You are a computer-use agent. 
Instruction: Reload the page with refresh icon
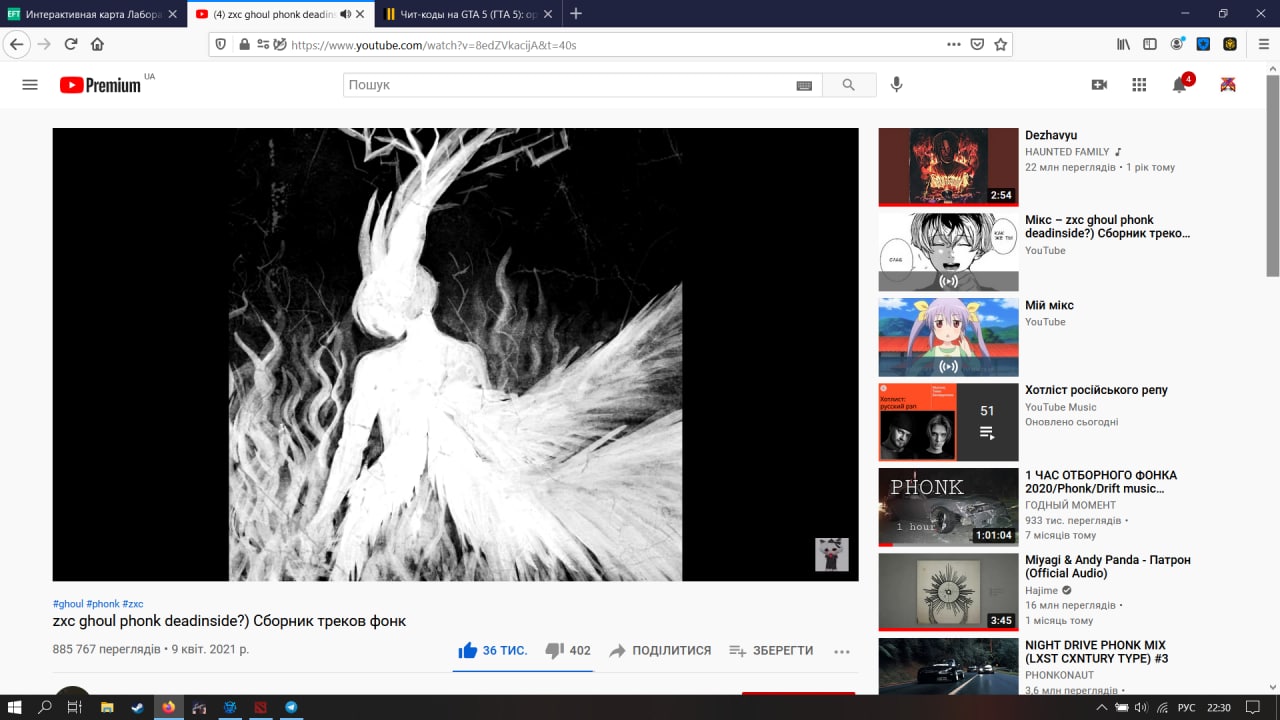pyautogui.click(x=71, y=44)
